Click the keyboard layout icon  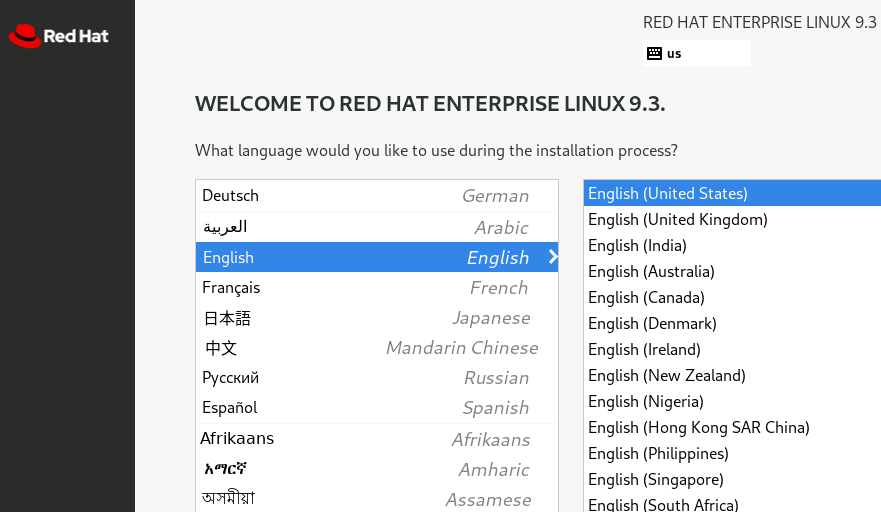654,53
